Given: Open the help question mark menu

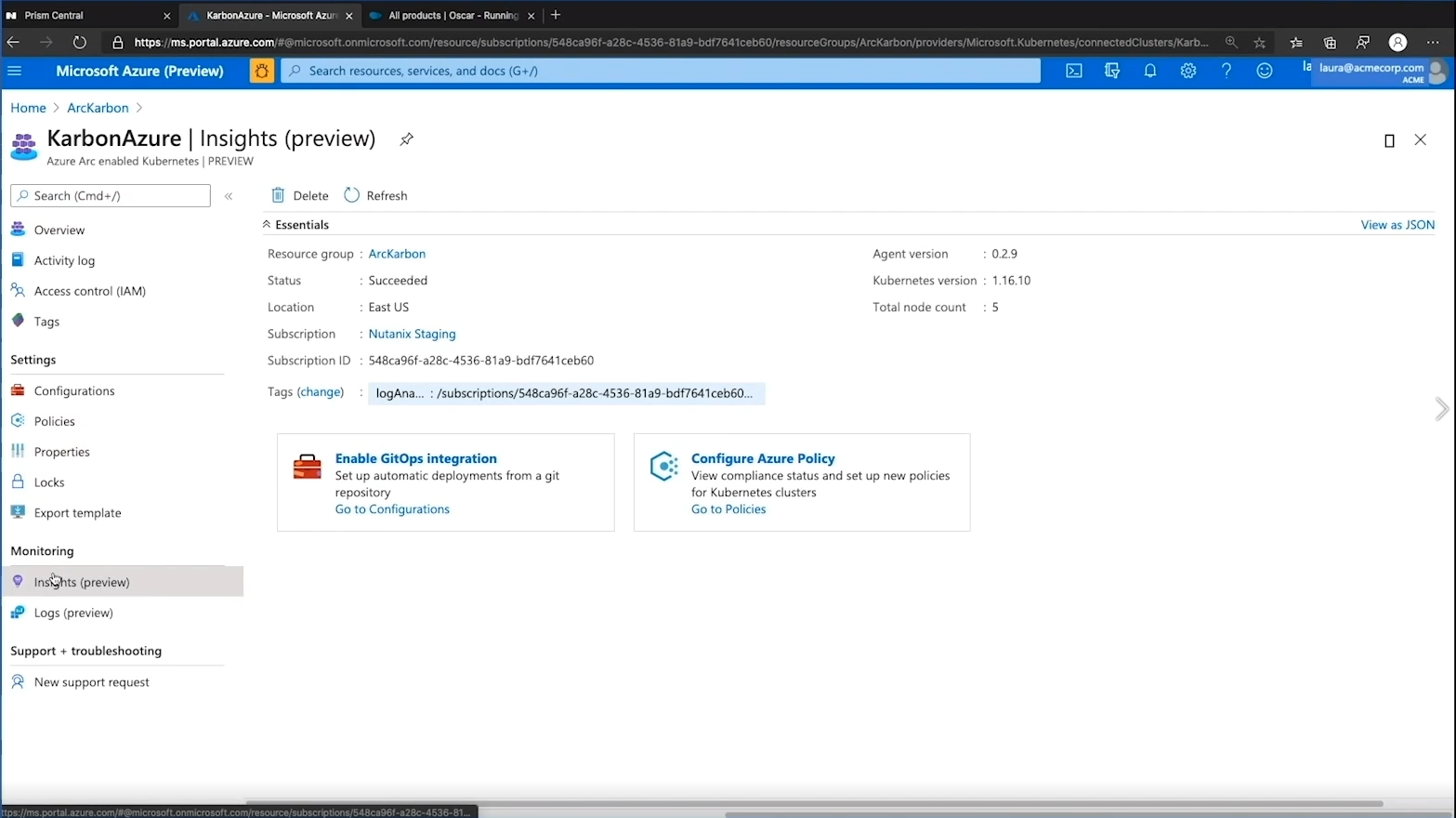Looking at the screenshot, I should click(x=1226, y=71).
